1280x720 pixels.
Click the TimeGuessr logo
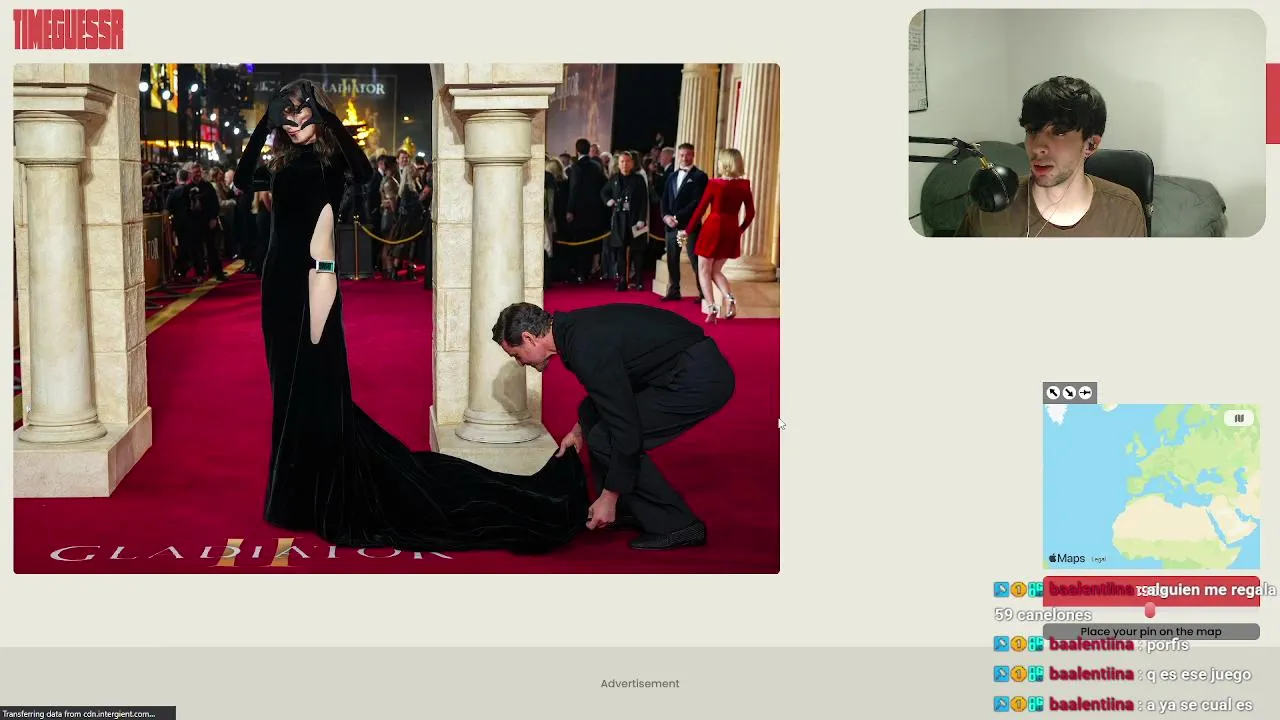click(68, 30)
